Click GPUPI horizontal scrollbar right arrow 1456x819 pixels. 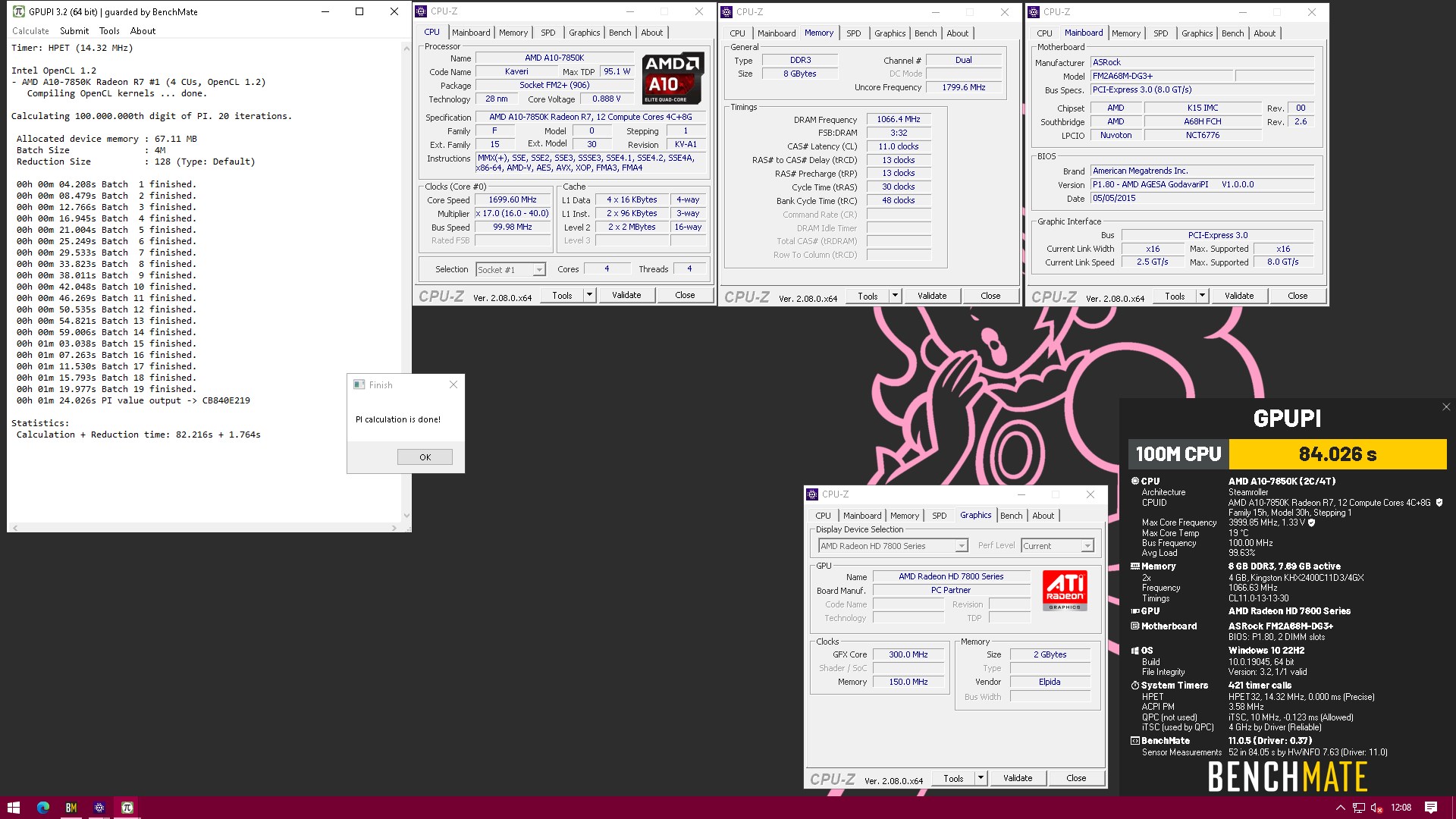point(394,528)
